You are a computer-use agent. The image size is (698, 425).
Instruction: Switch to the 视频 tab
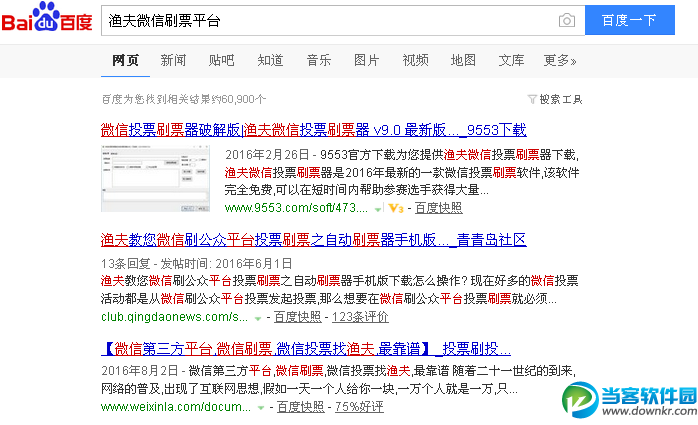pyautogui.click(x=415, y=60)
